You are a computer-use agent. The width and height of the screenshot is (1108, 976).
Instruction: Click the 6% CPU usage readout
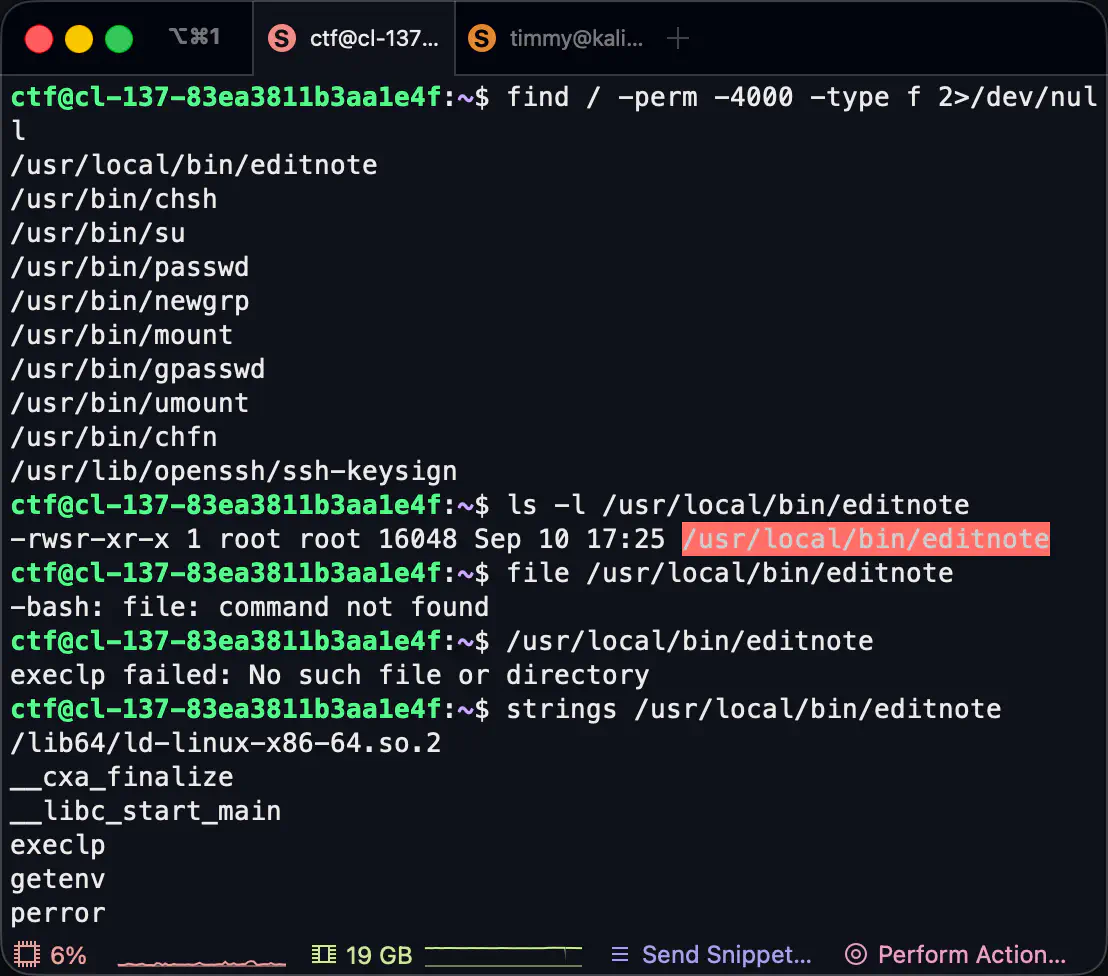pos(68,955)
